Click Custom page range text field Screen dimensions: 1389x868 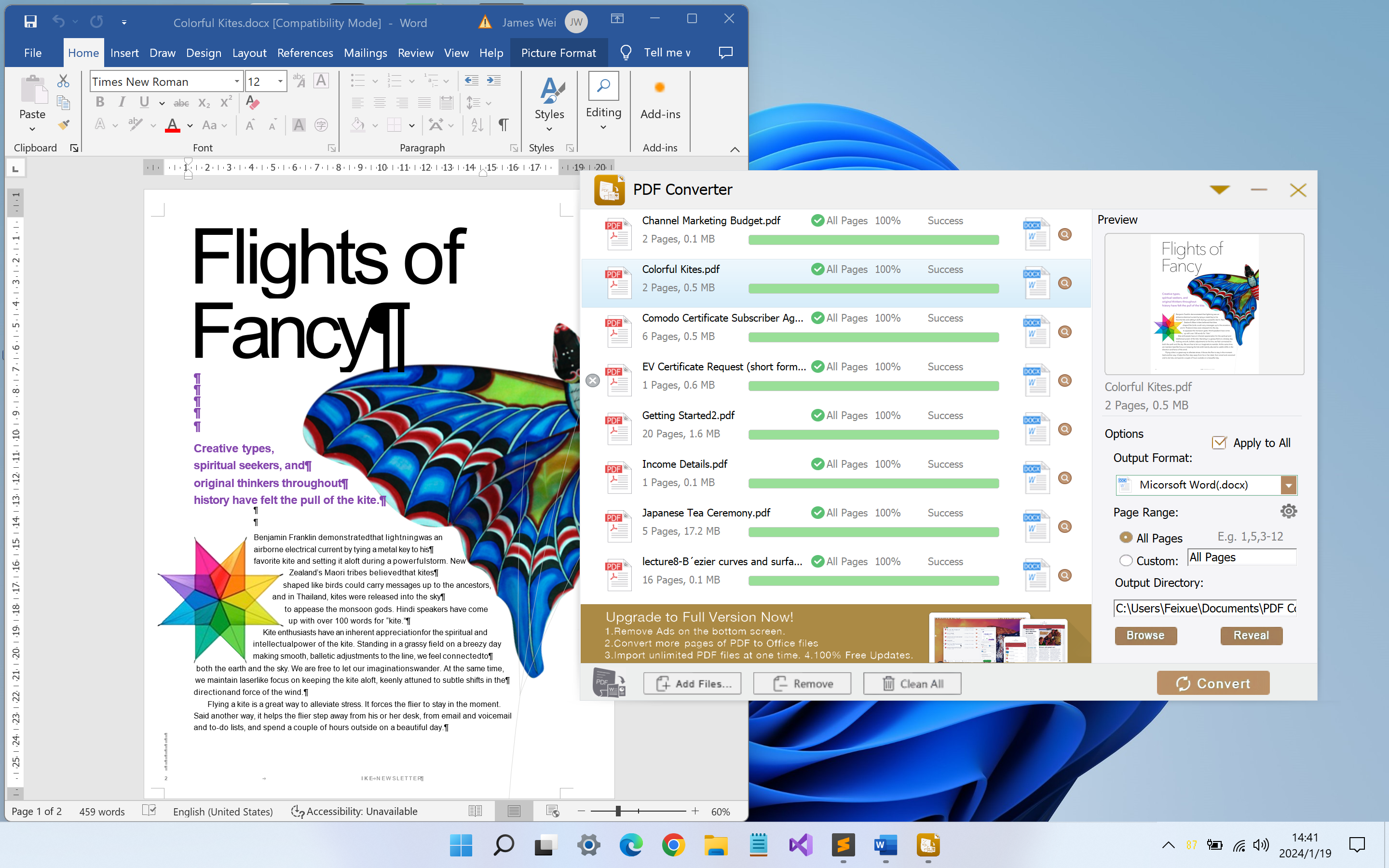[x=1241, y=557]
